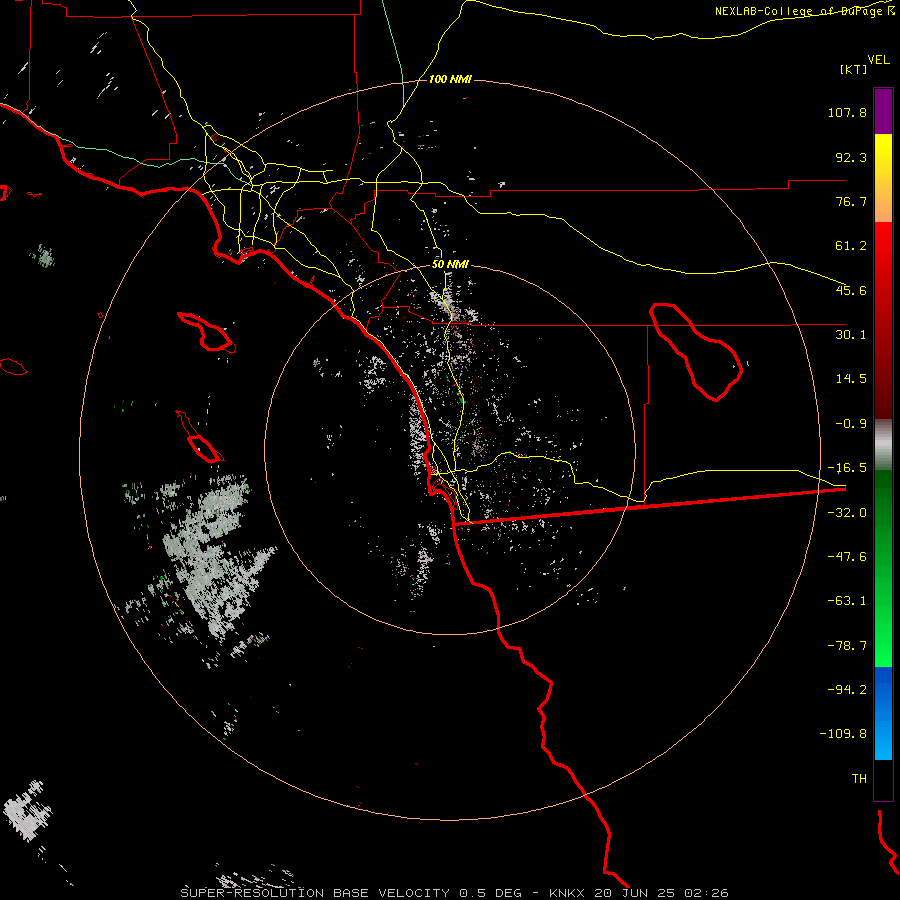The height and width of the screenshot is (900, 900).
Task: Click the Super-Resolution Base Velocity KNKX caption
Action: point(455,893)
